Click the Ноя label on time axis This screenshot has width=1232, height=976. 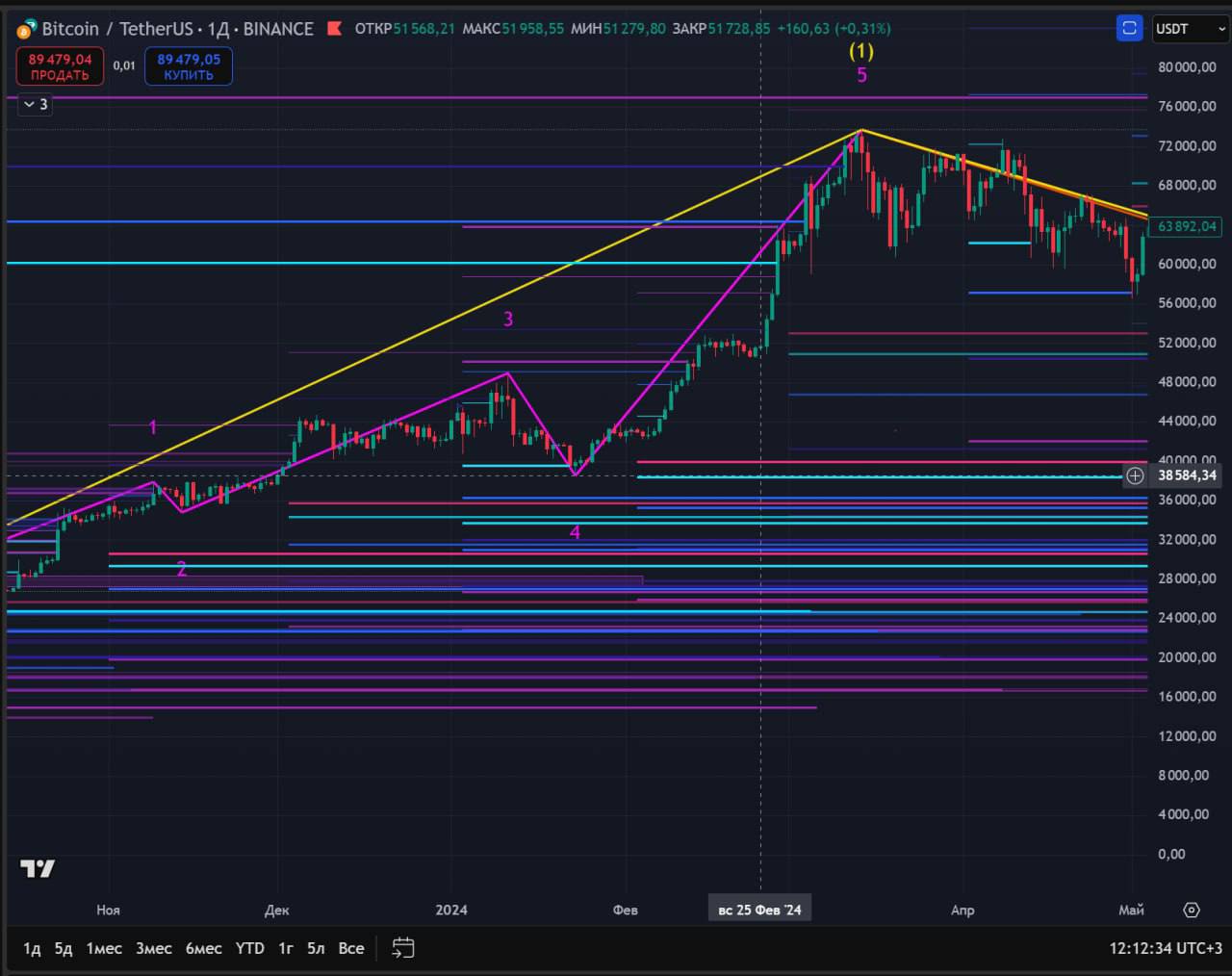pyautogui.click(x=108, y=910)
